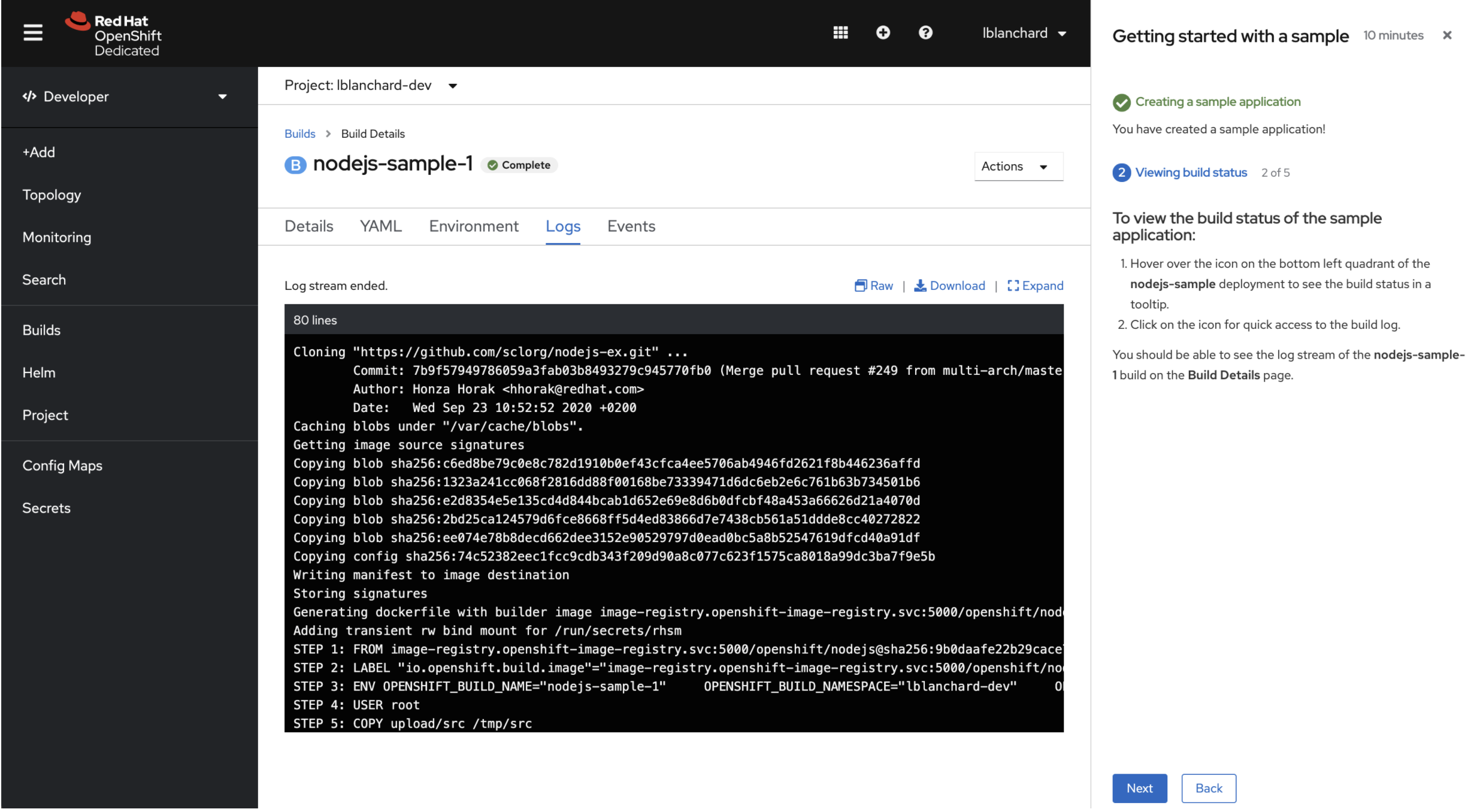
Task: Switch to the YAML tab
Action: click(x=380, y=226)
